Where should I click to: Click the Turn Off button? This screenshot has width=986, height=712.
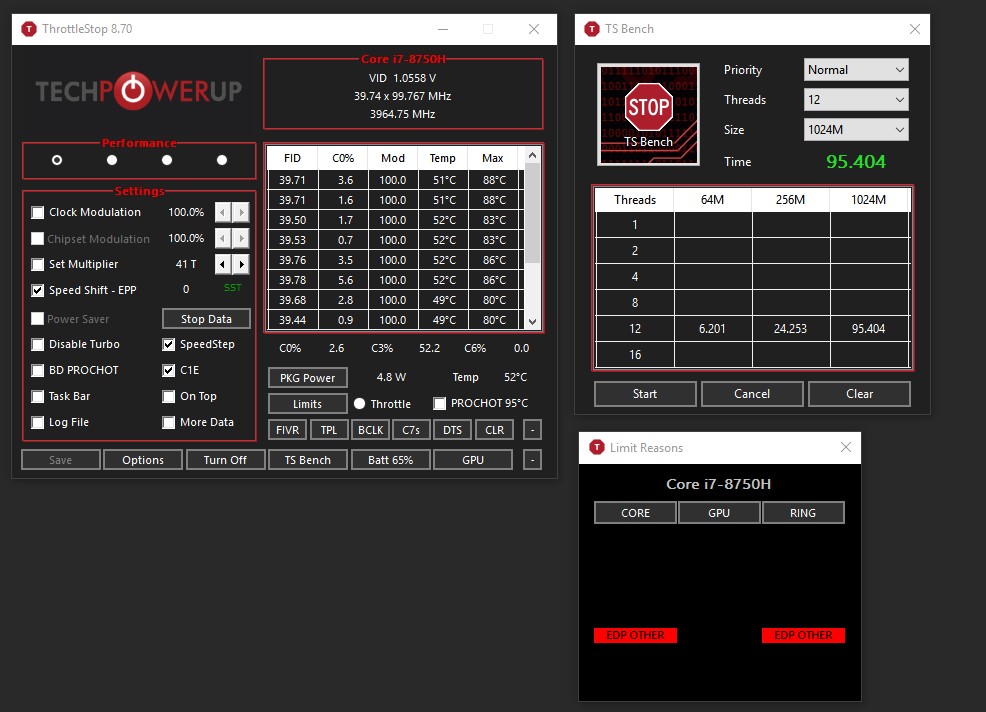[x=225, y=460]
